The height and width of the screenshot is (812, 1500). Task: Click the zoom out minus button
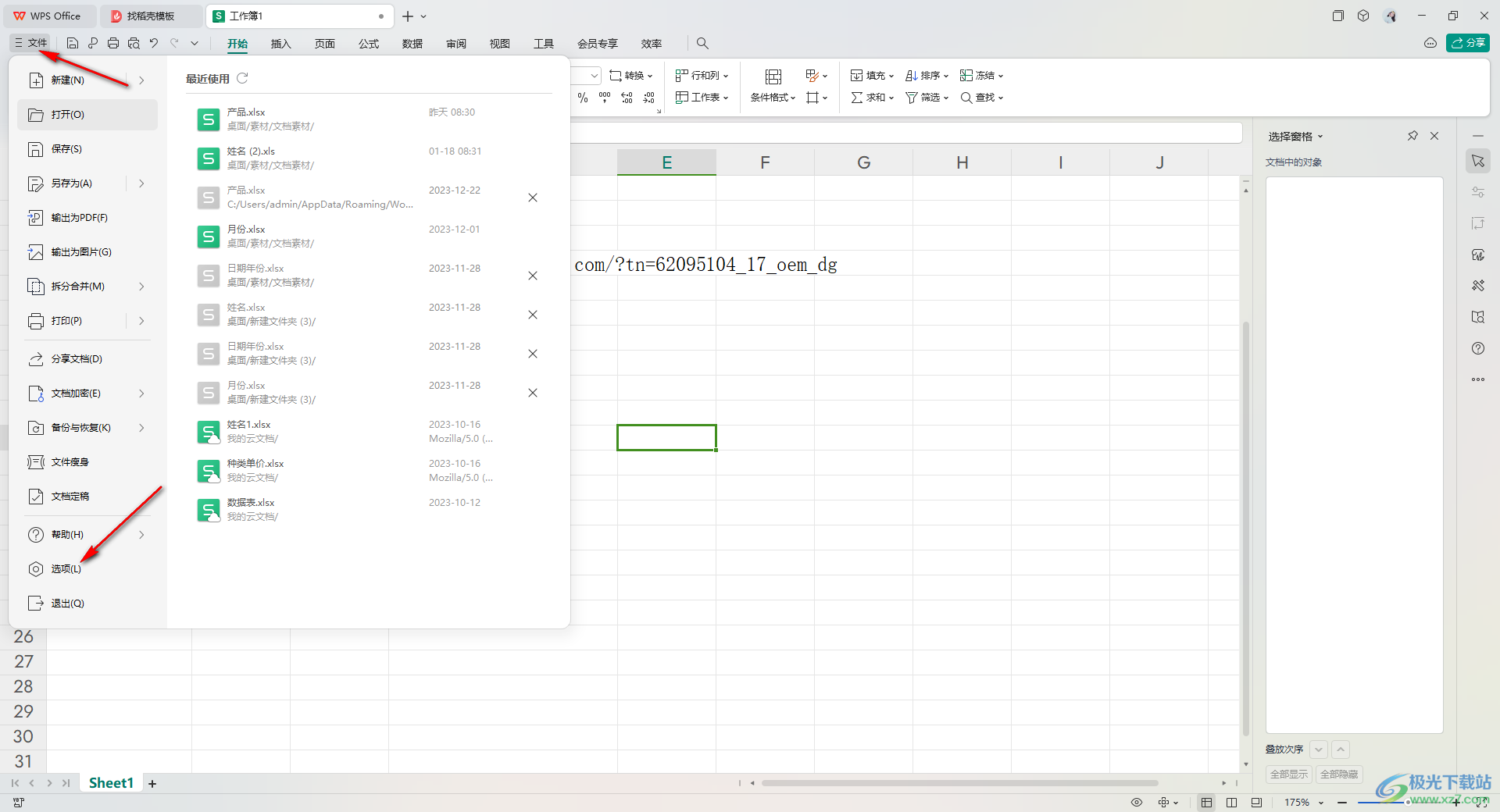click(x=1342, y=803)
